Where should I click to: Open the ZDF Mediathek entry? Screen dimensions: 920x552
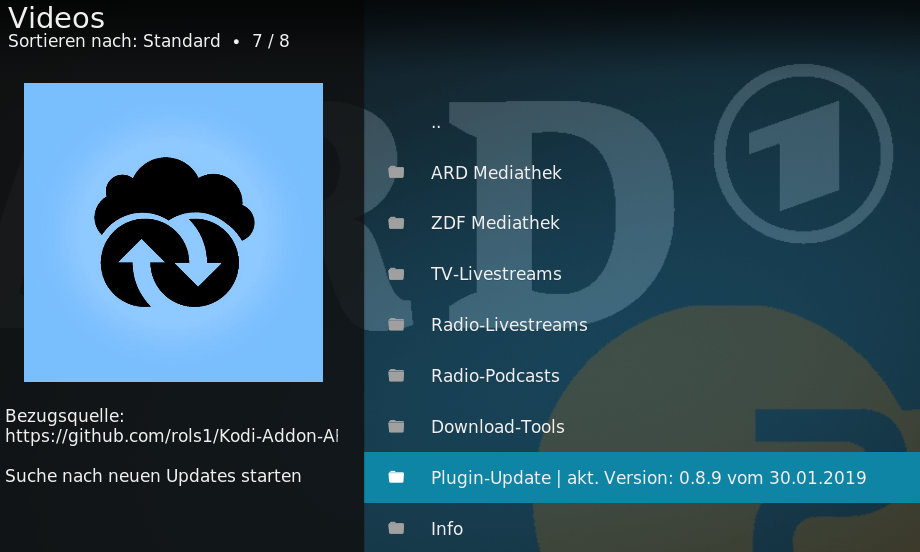click(x=642, y=223)
